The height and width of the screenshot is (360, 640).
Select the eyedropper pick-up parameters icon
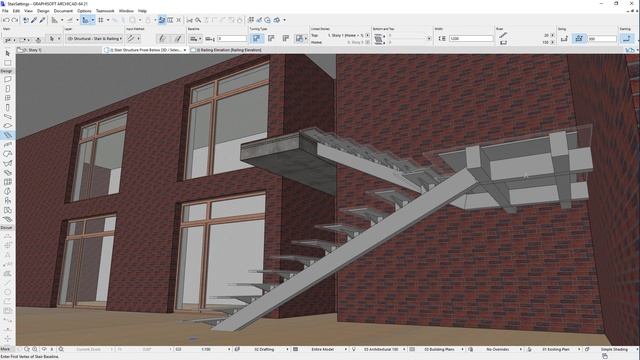34,20
